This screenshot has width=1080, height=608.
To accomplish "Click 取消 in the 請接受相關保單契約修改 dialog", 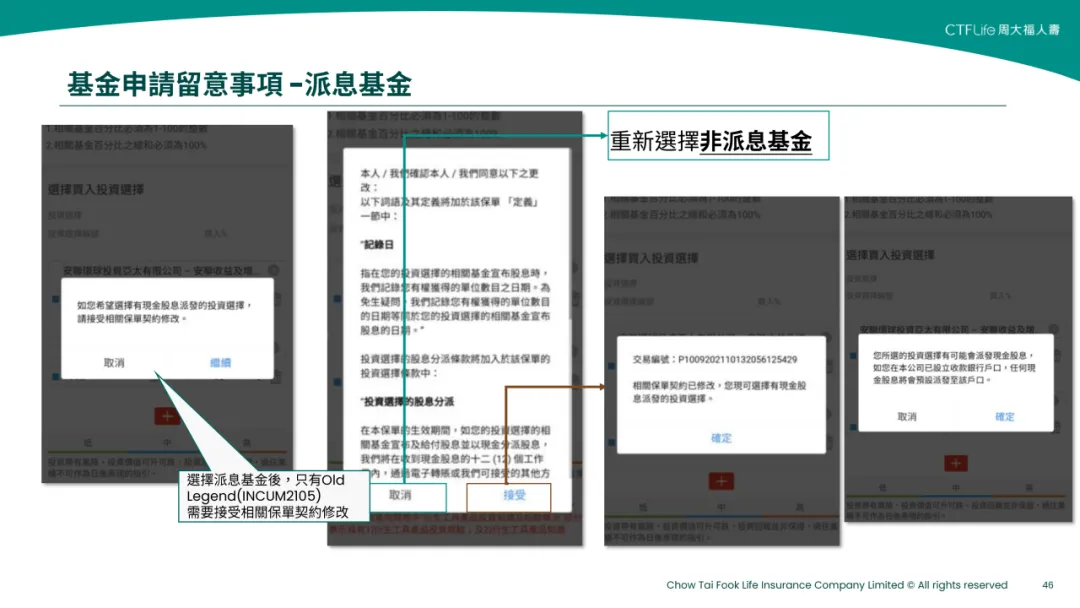I will click(x=114, y=363).
